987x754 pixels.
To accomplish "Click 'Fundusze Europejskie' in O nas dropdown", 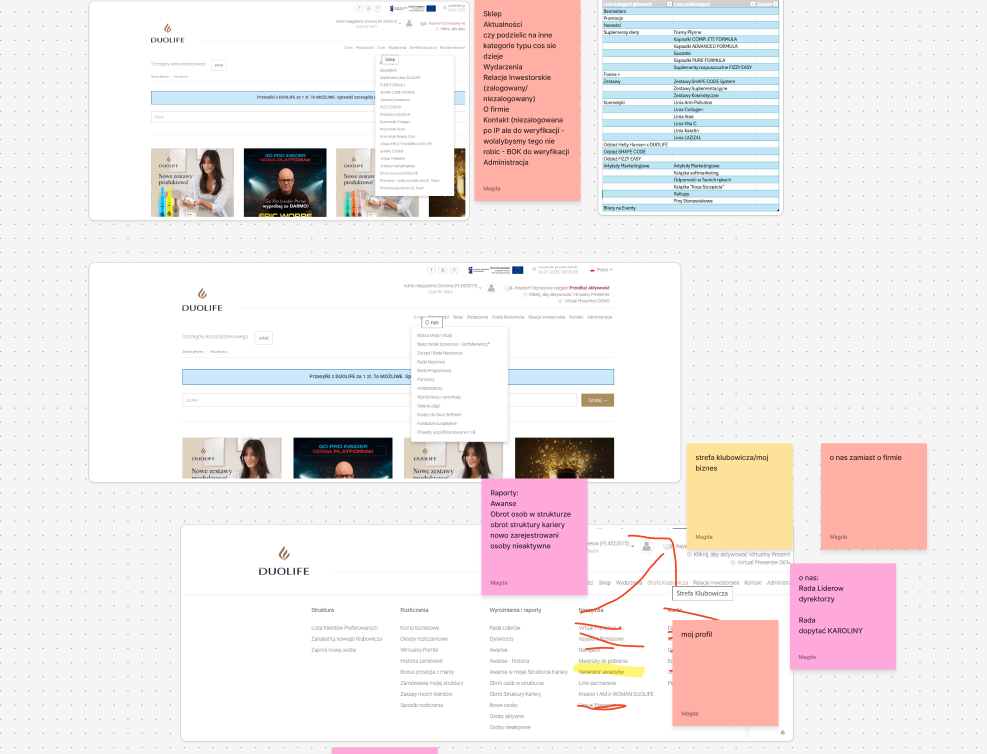I will 436,424.
